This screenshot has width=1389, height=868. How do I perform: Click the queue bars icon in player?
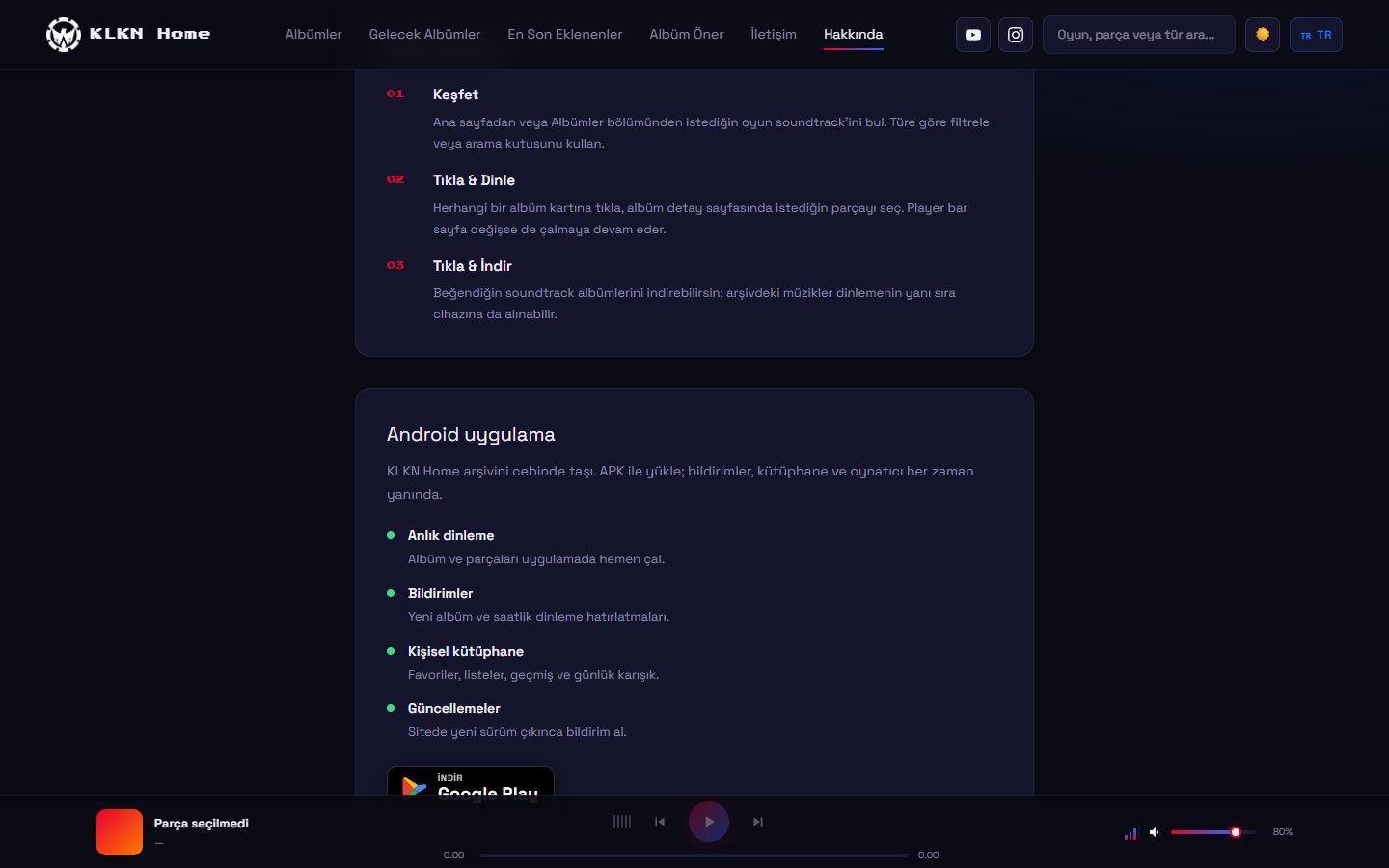622,822
